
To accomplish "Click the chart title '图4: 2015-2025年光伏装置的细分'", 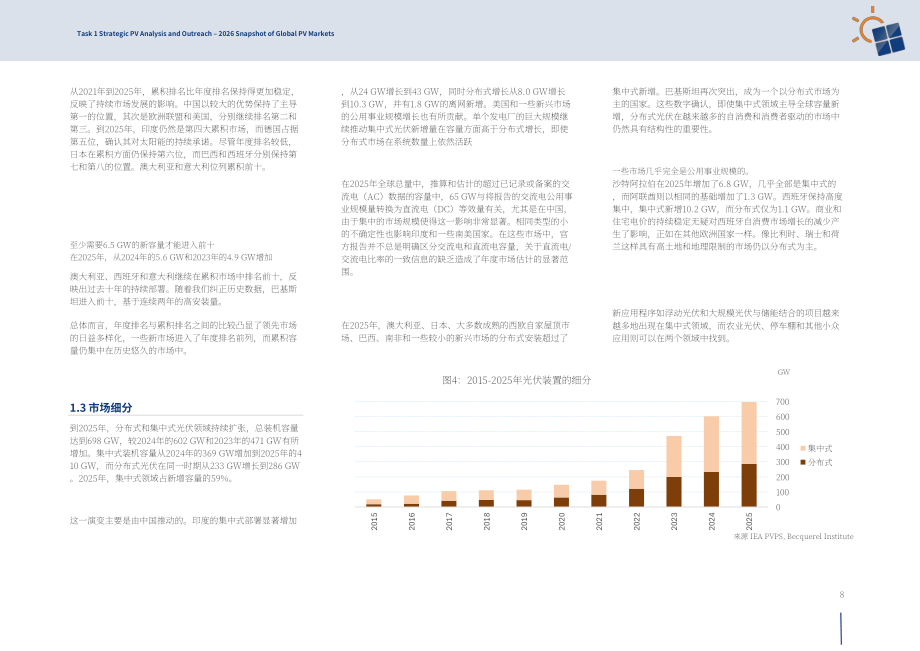I will 516,380.
